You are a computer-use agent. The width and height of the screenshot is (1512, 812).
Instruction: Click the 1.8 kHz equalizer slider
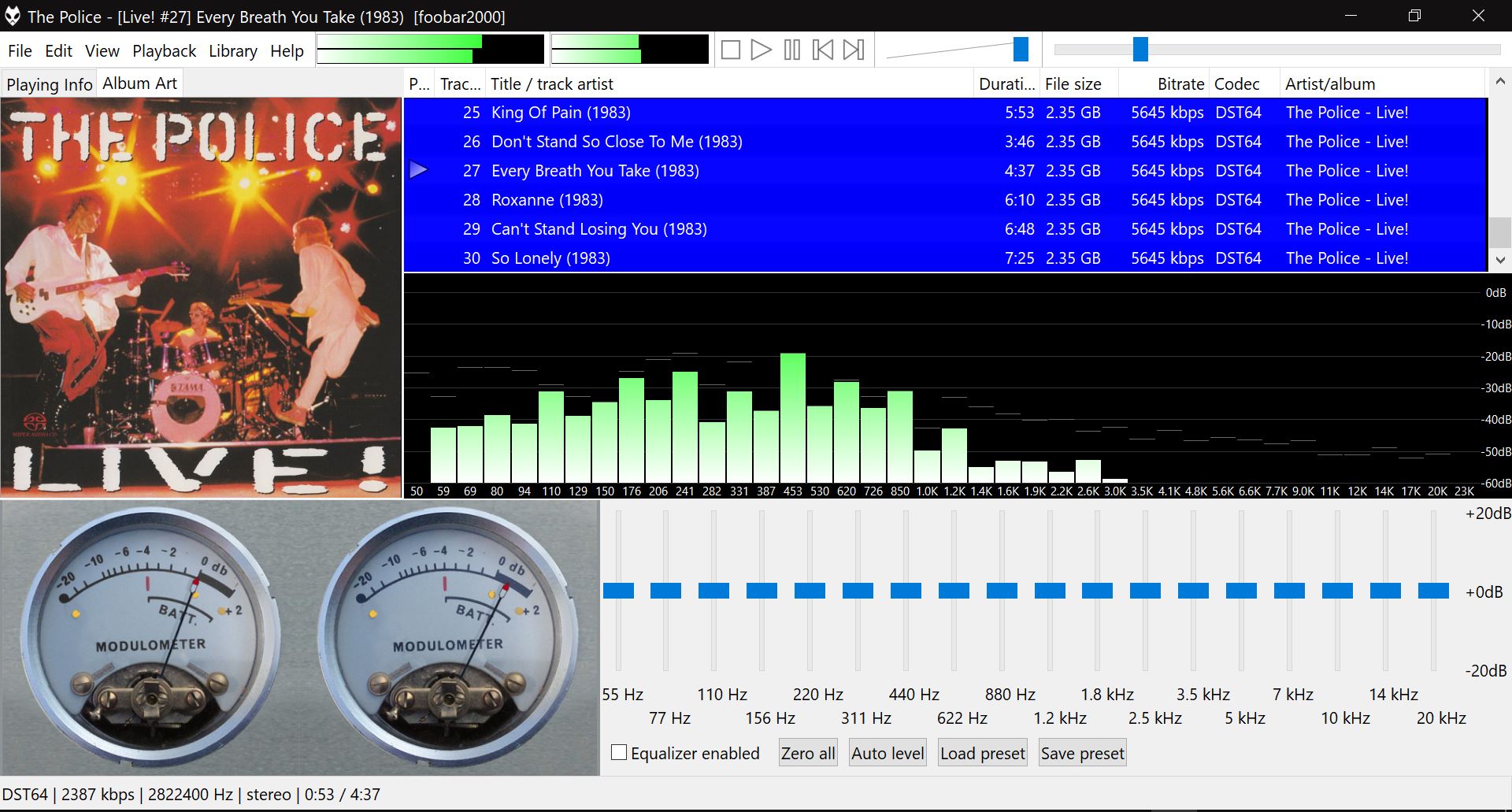click(x=1098, y=591)
